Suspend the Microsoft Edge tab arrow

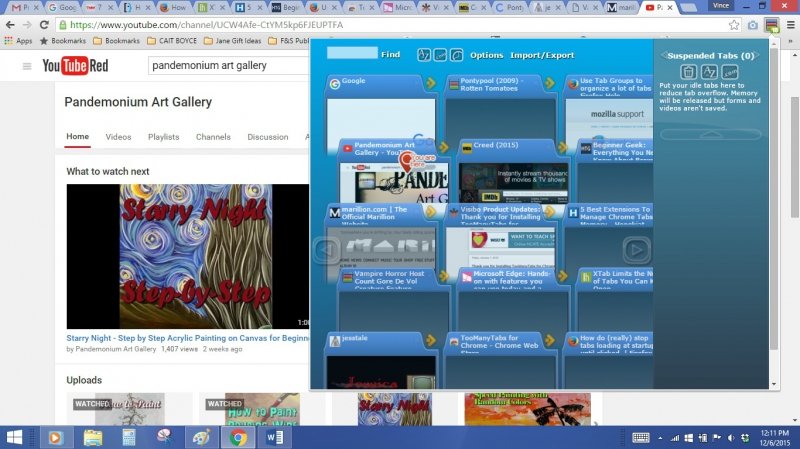click(x=562, y=276)
